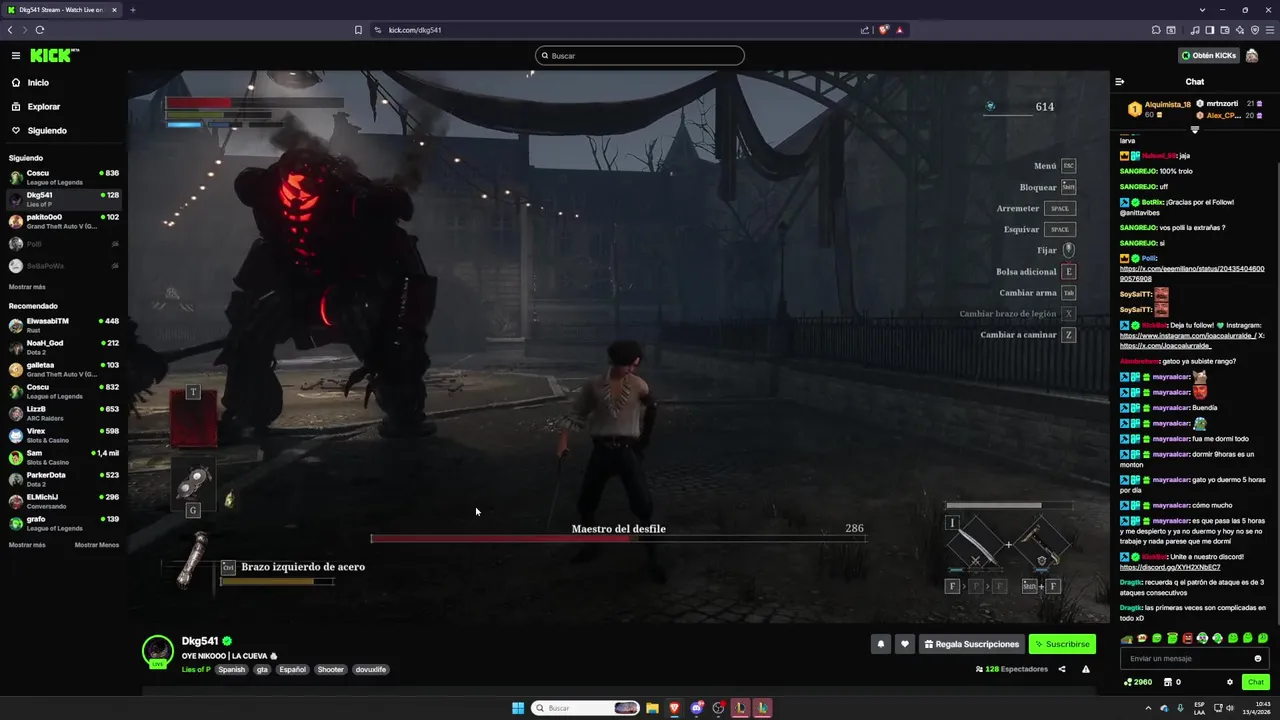Open ElwasabiTM Rust recommended channel
Viewport: 1280px width, 720px height.
64,325
